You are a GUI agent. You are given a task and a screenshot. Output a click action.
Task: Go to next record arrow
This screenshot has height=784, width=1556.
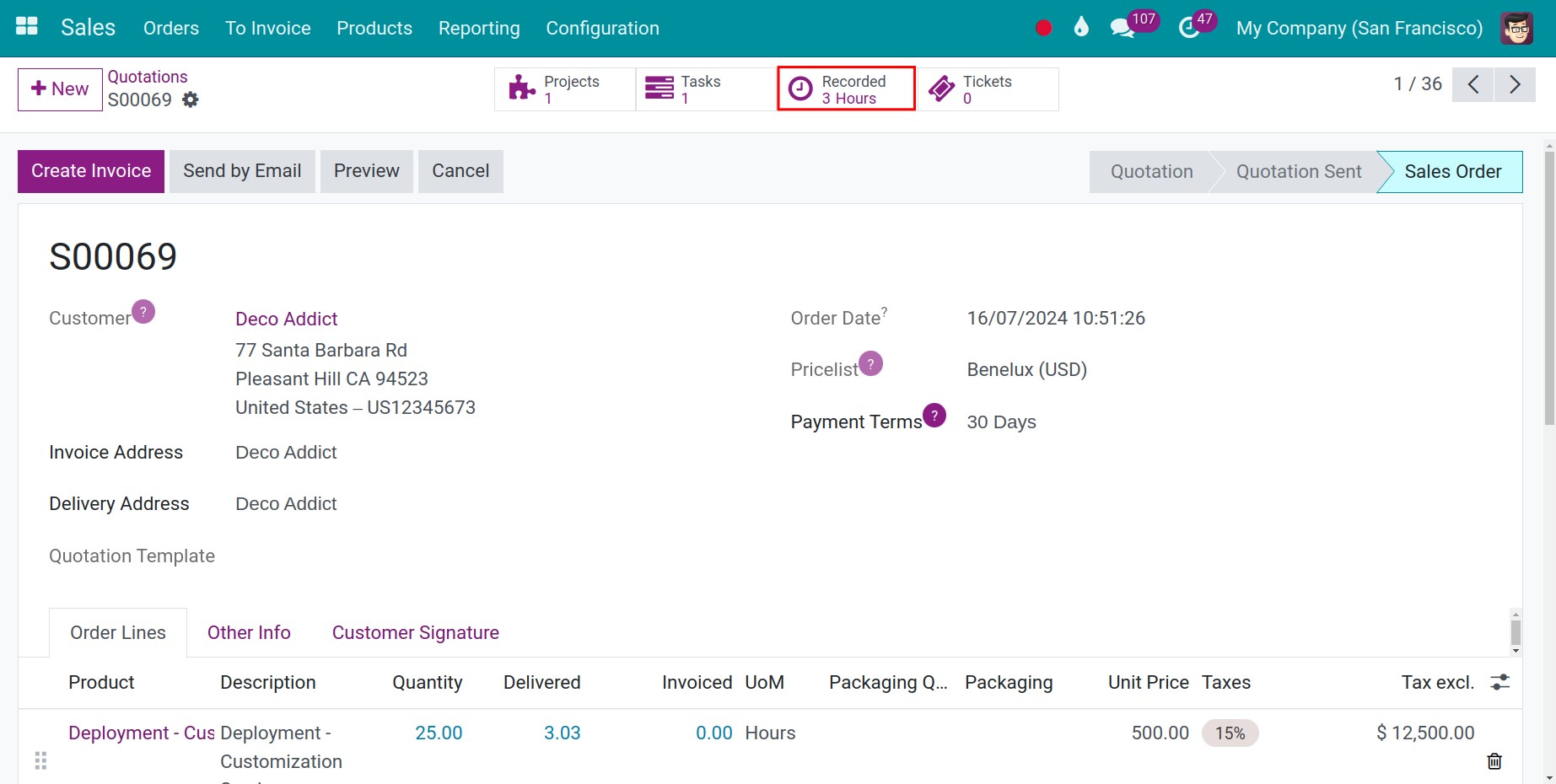[1515, 84]
